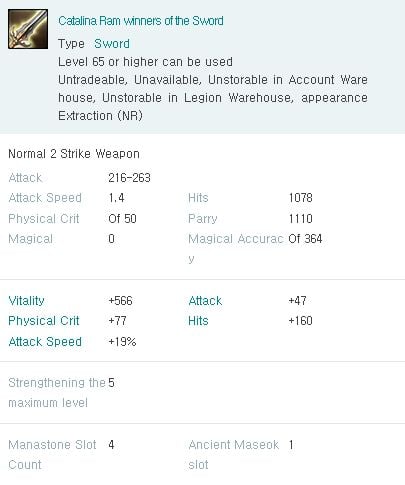Image resolution: width=405 pixels, height=485 pixels.
Task: Click the Attack Speed +19% bonus
Action: point(122,342)
